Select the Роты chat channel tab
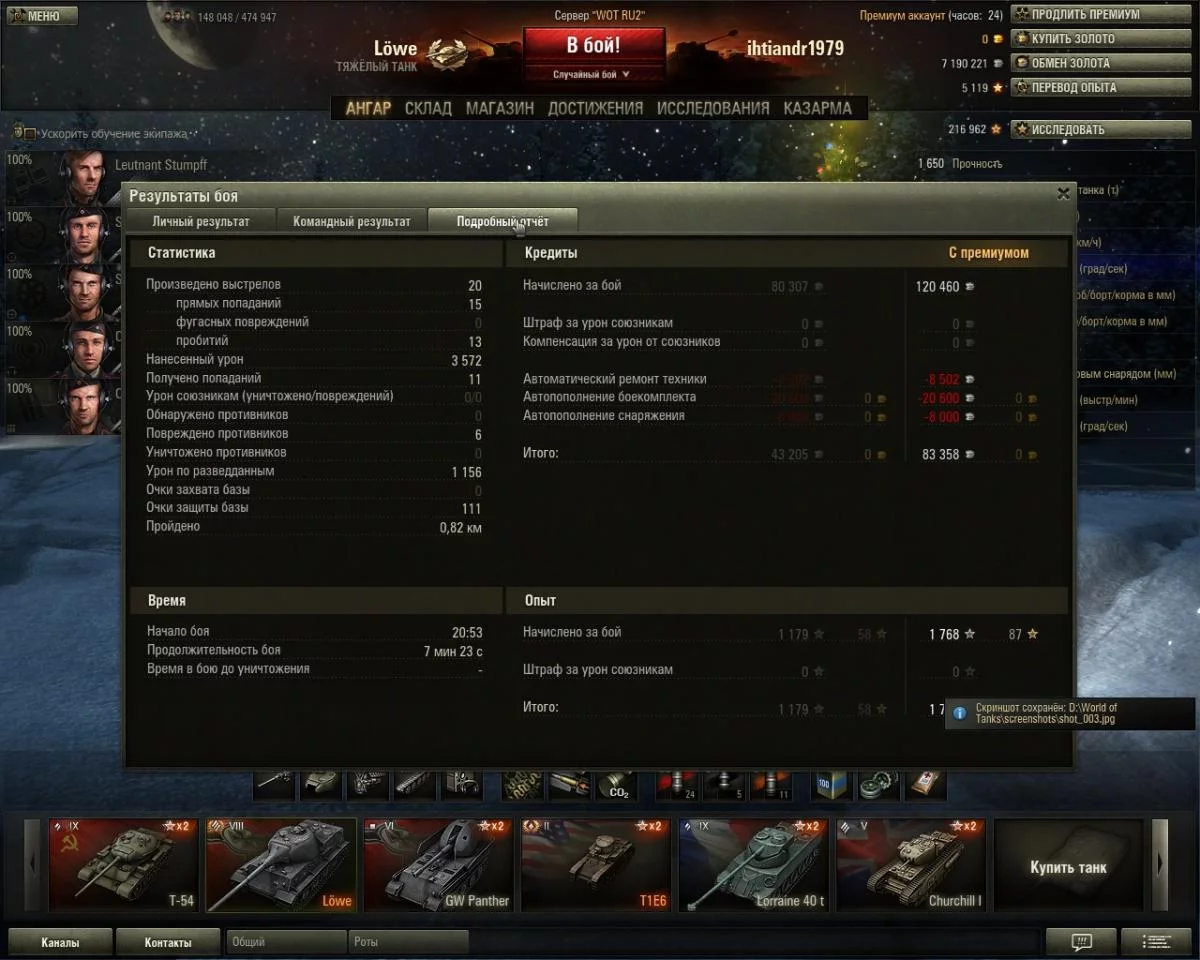The width and height of the screenshot is (1200, 960). 408,942
